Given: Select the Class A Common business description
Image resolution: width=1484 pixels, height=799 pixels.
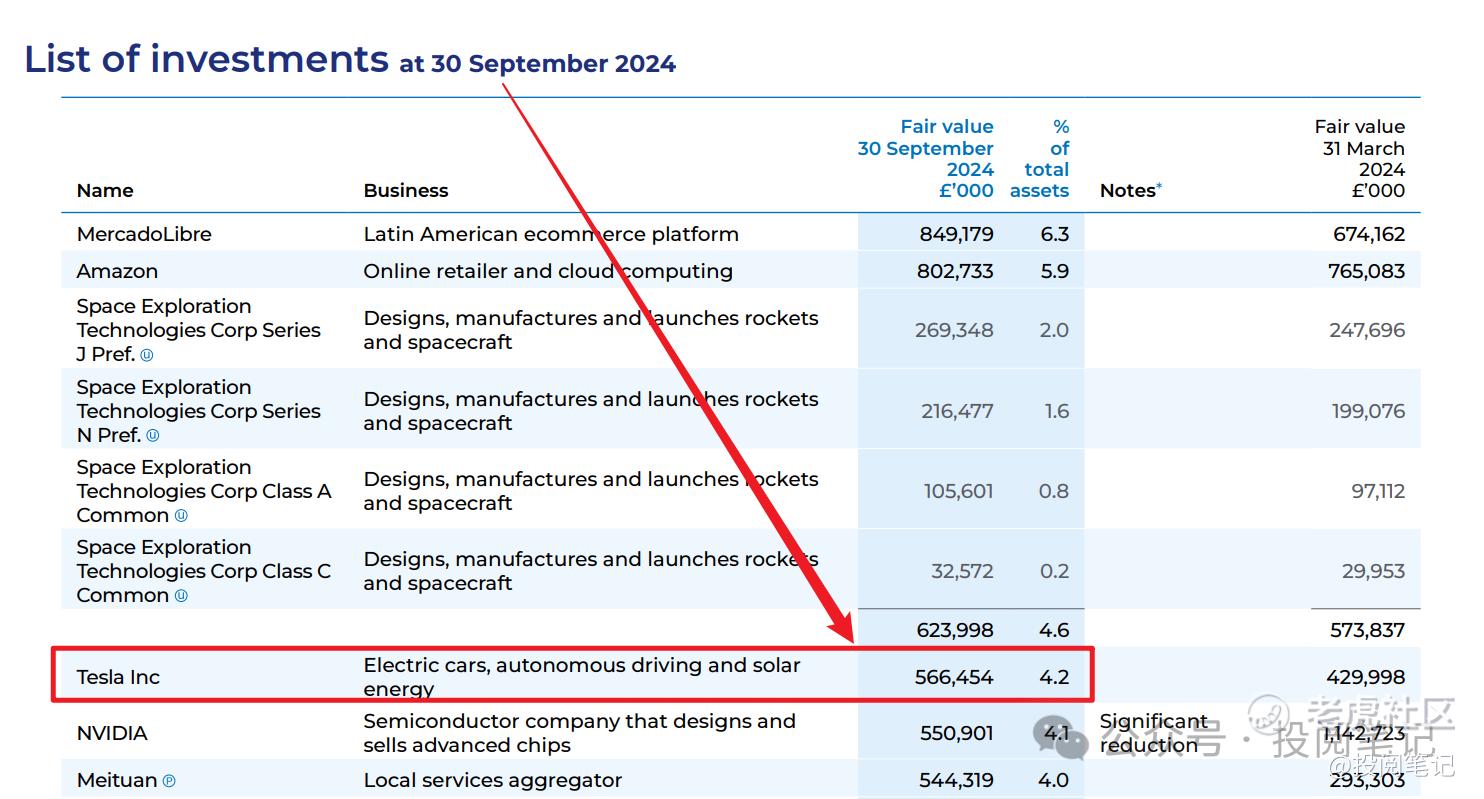Looking at the screenshot, I should click(591, 491).
